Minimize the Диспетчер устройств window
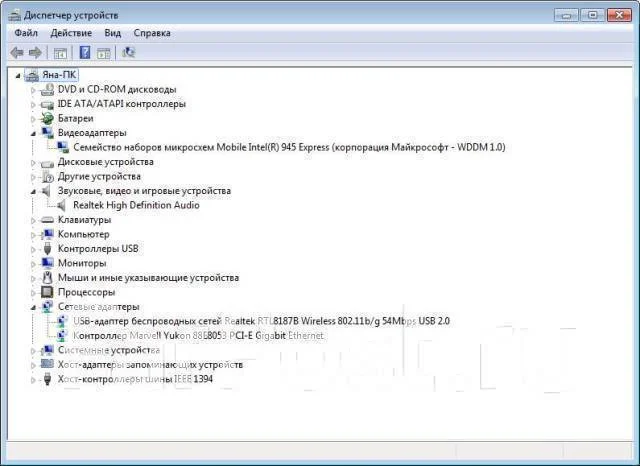 point(567,16)
